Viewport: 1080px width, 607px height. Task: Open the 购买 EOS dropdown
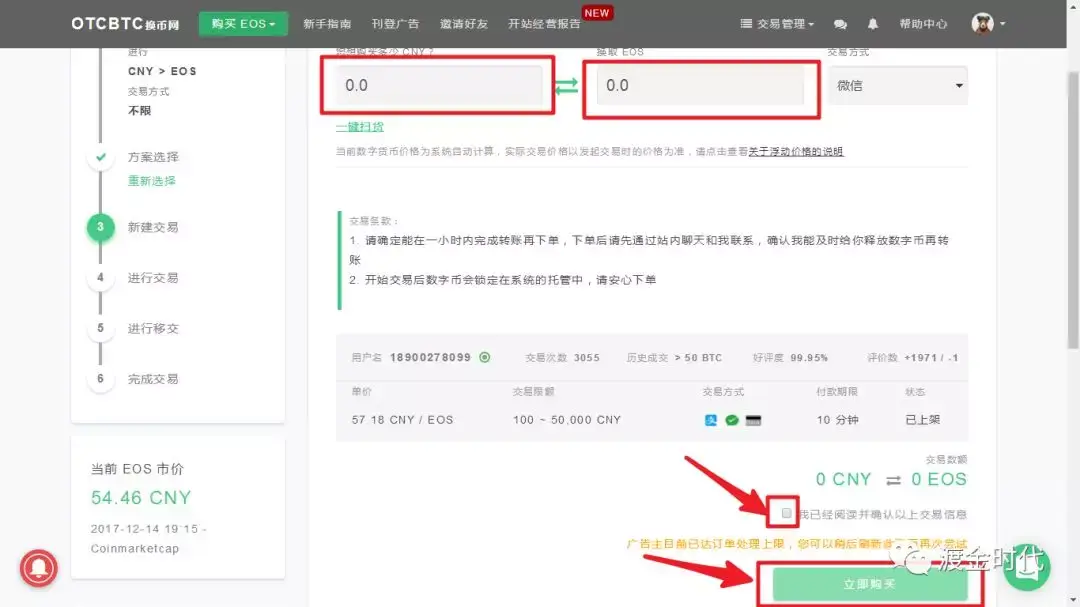243,23
